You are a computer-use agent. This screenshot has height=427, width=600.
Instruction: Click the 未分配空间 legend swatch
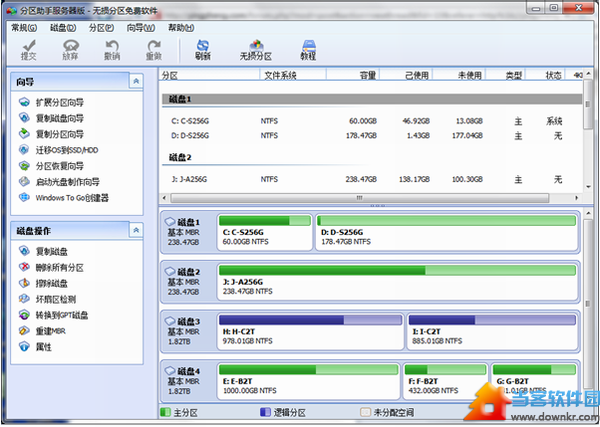coord(365,412)
